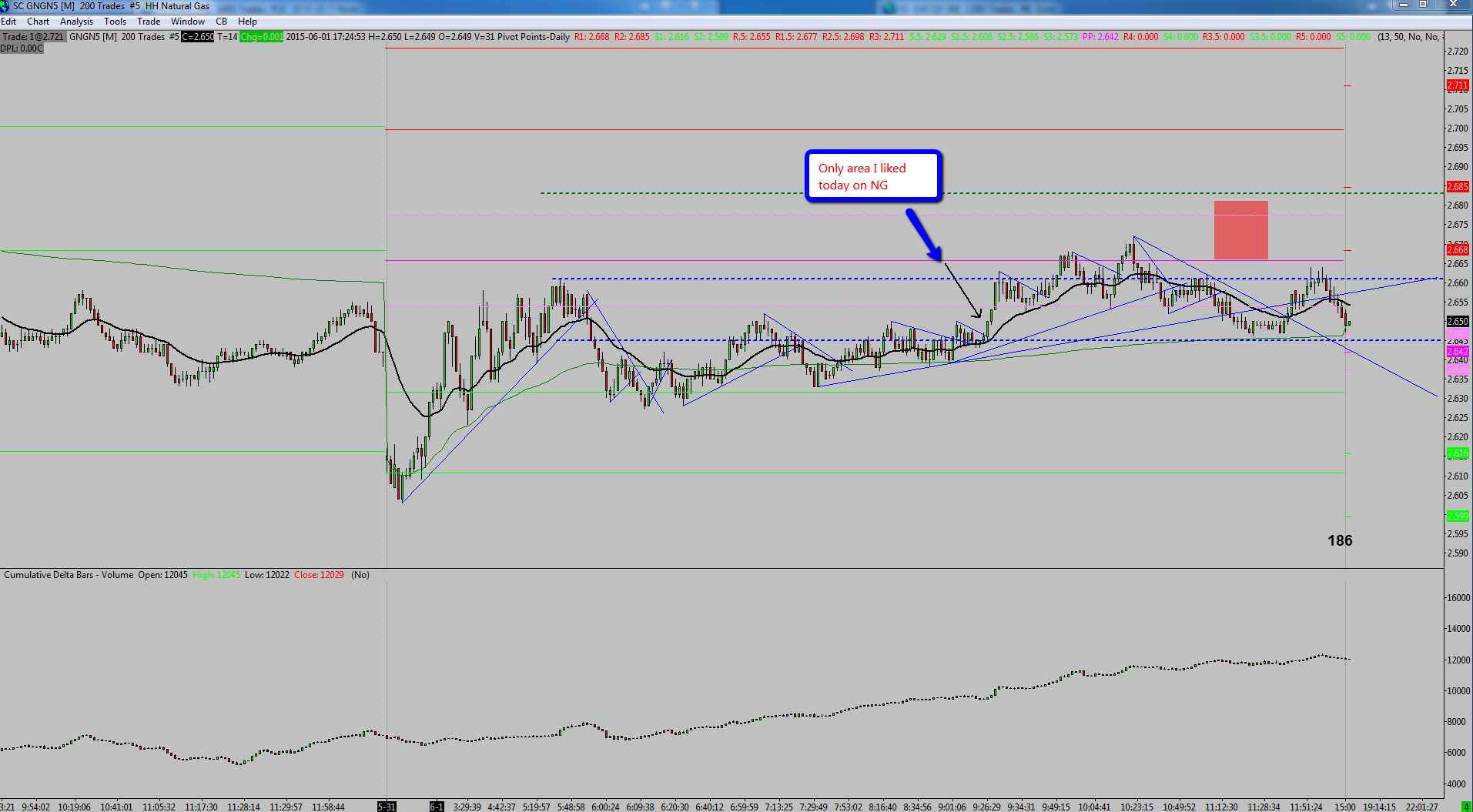Click the 'T=14' trade count value
1473x812 pixels.
[227, 37]
